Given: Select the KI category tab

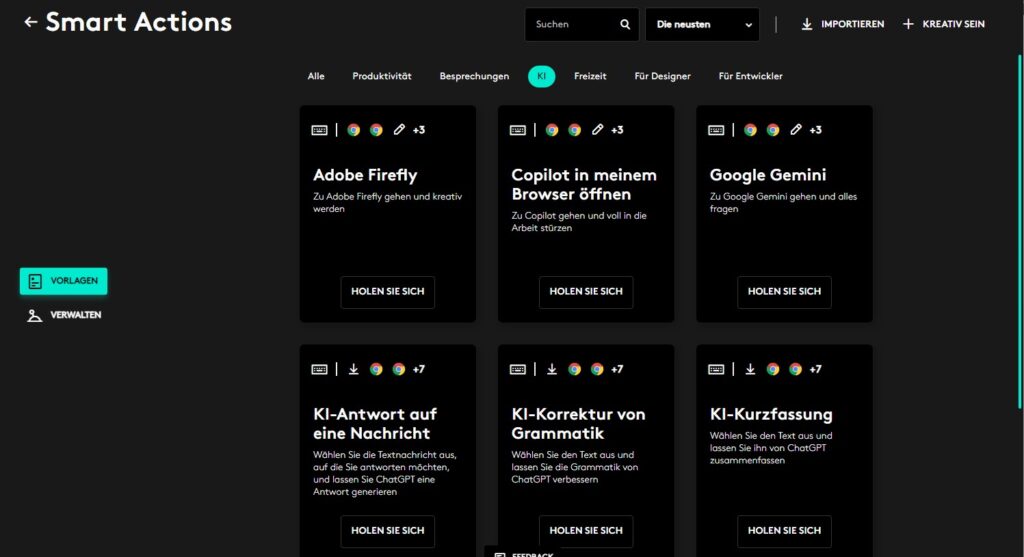Looking at the screenshot, I should pyautogui.click(x=541, y=76).
